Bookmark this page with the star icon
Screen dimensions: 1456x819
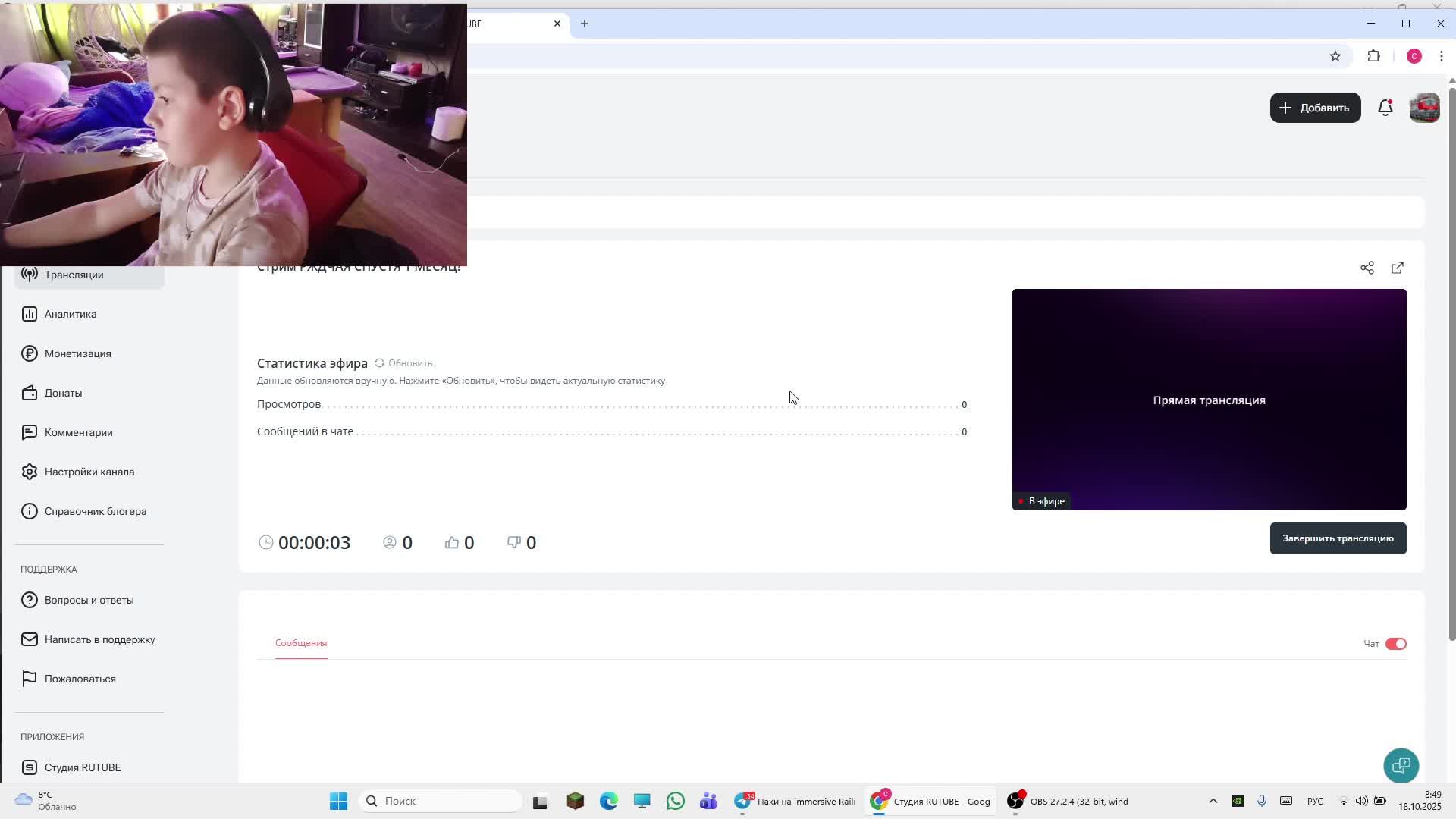click(1335, 56)
